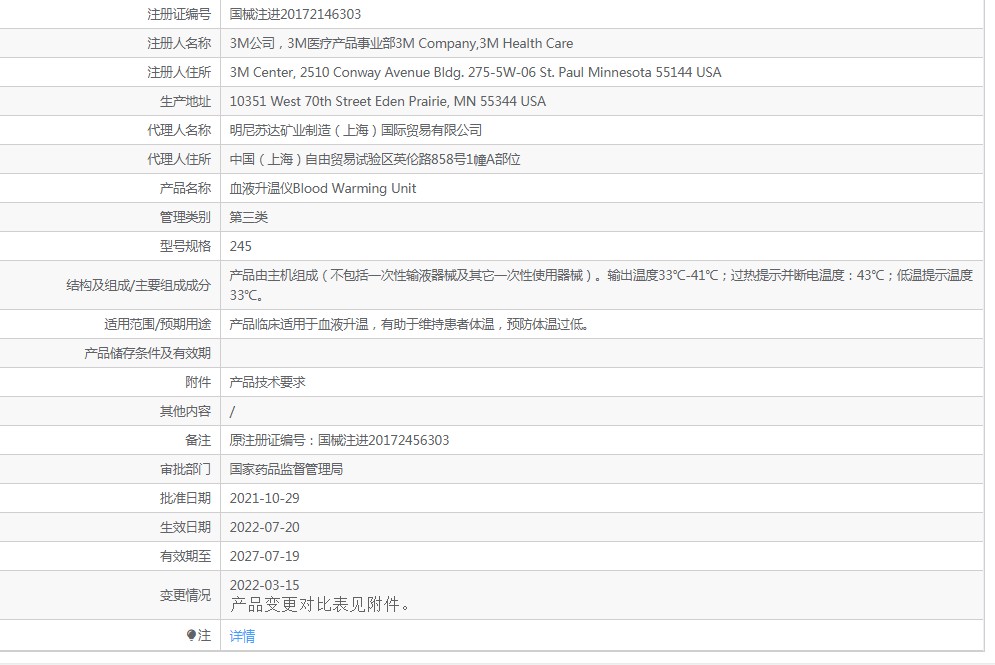The image size is (995, 665).
Task: Click remark 原注册证编号：国械注进20172456303
Action: pos(339,440)
